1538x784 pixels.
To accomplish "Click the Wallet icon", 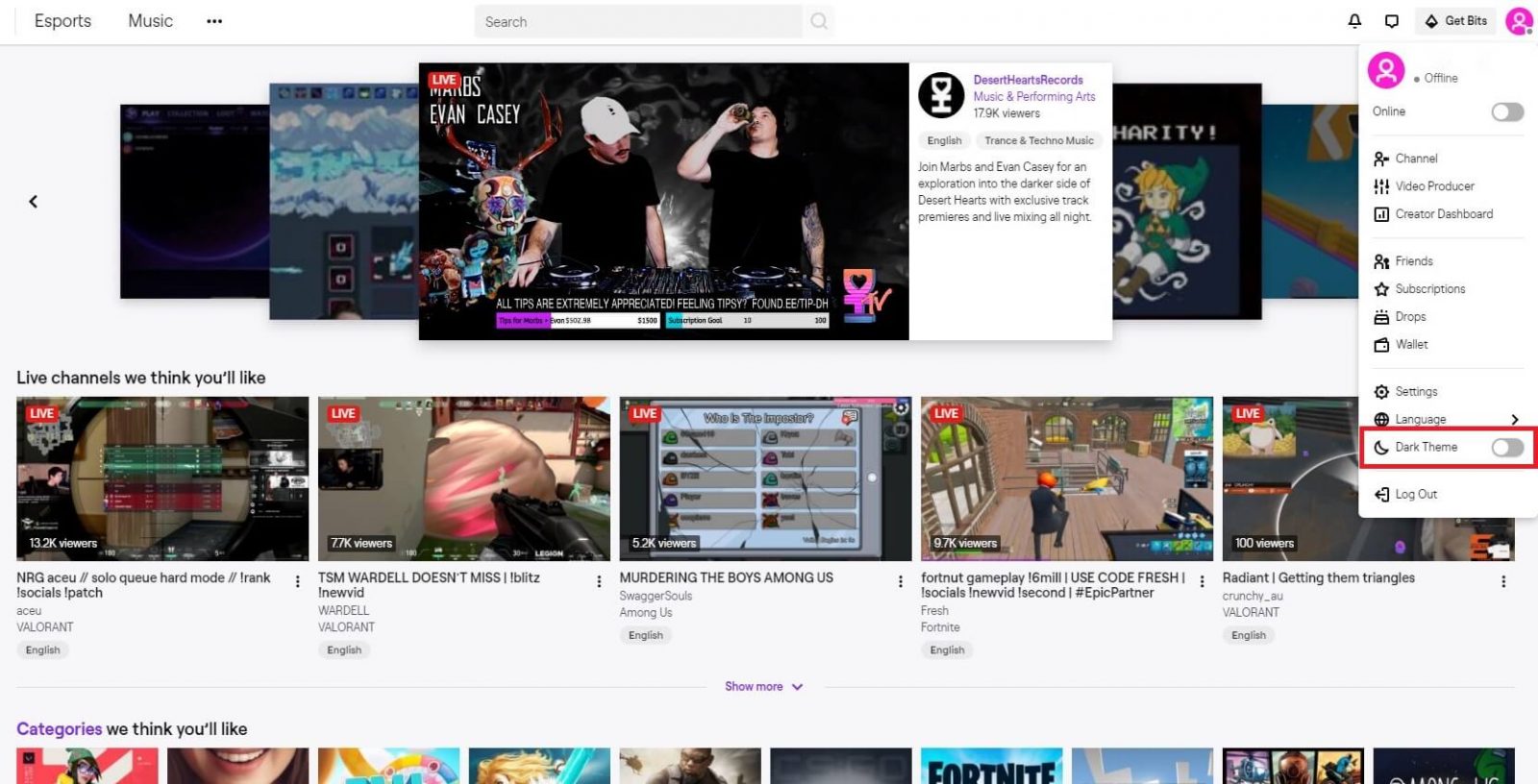I will pos(1381,345).
